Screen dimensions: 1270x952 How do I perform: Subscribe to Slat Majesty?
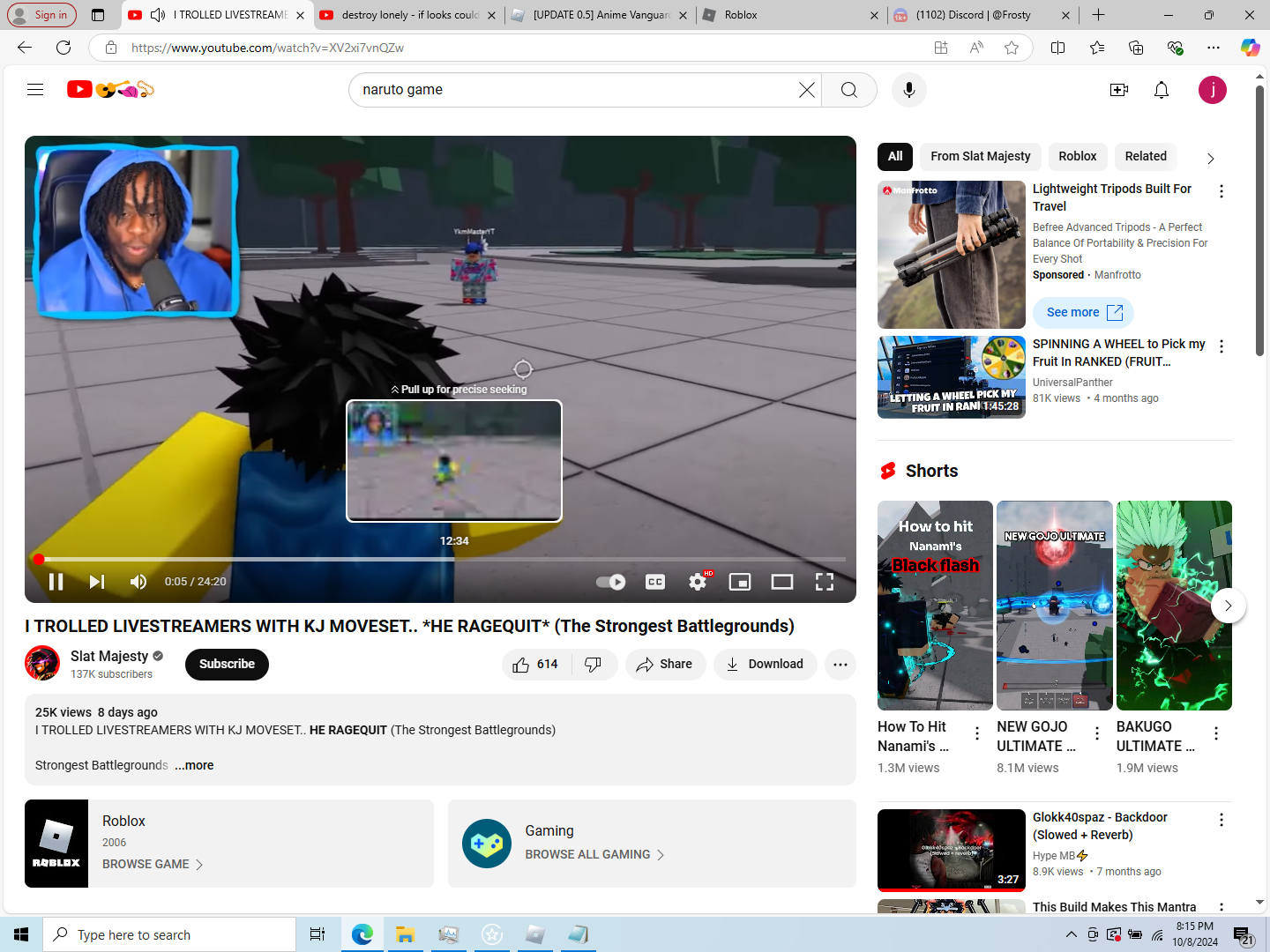(x=227, y=665)
